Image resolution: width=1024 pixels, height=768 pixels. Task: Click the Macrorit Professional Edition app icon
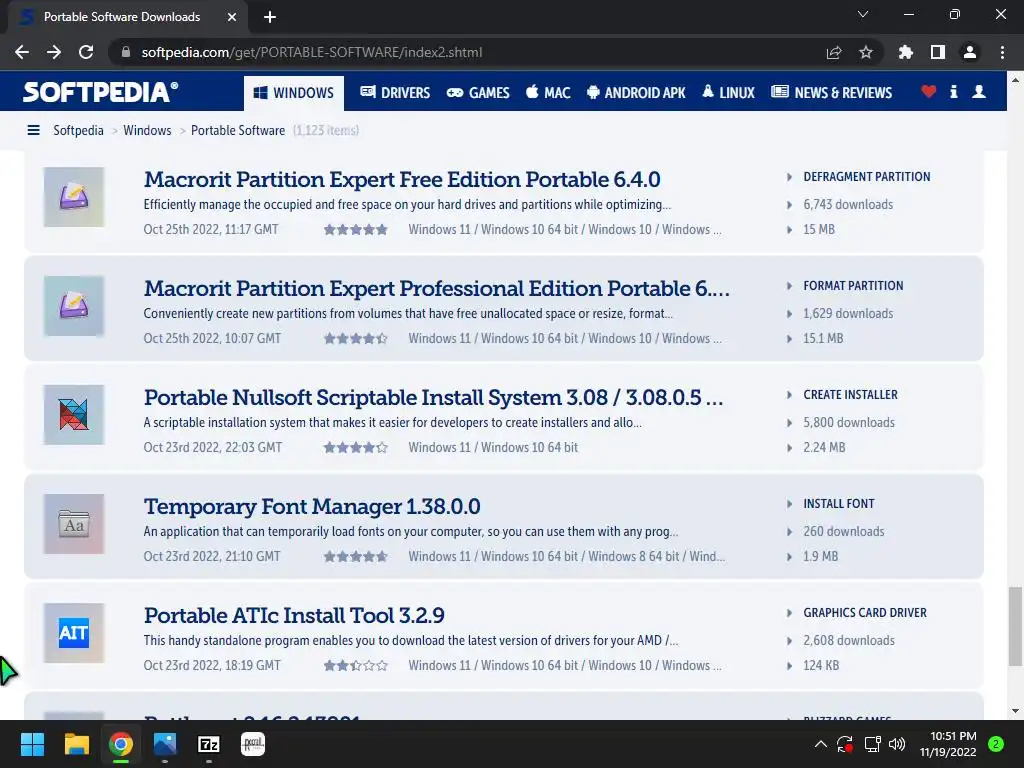click(74, 306)
